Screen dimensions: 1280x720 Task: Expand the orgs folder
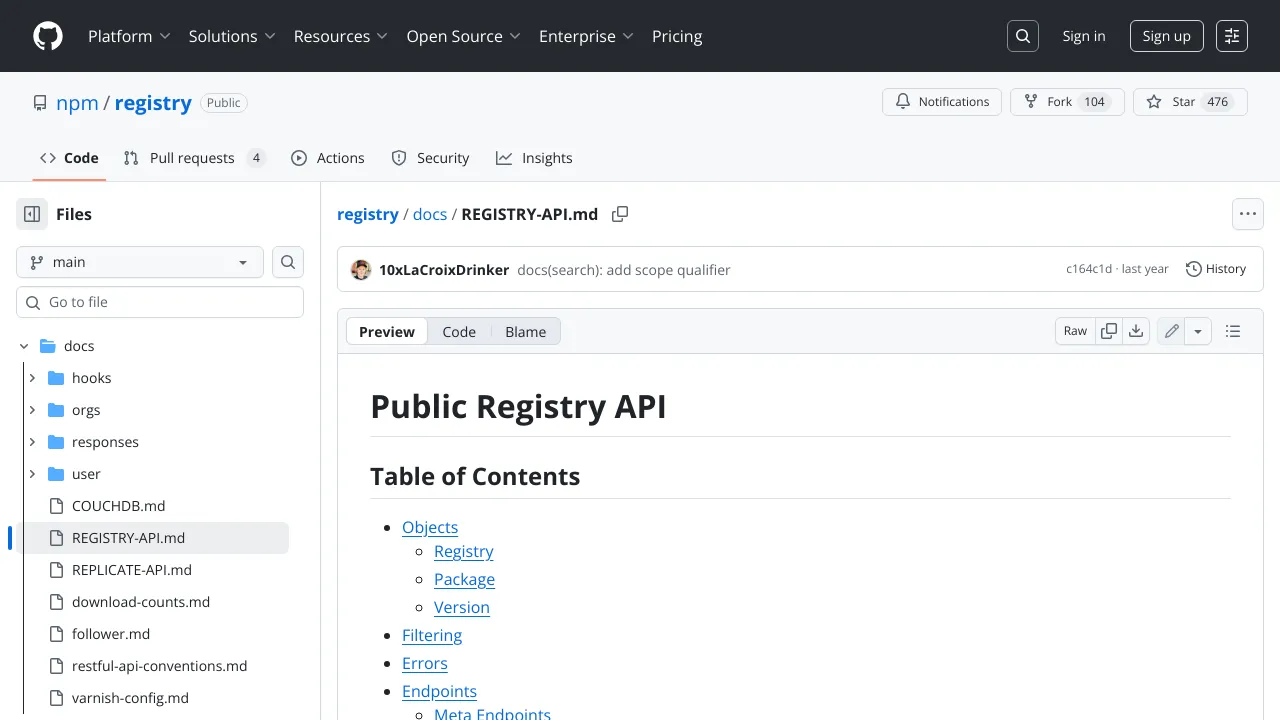[x=32, y=410]
